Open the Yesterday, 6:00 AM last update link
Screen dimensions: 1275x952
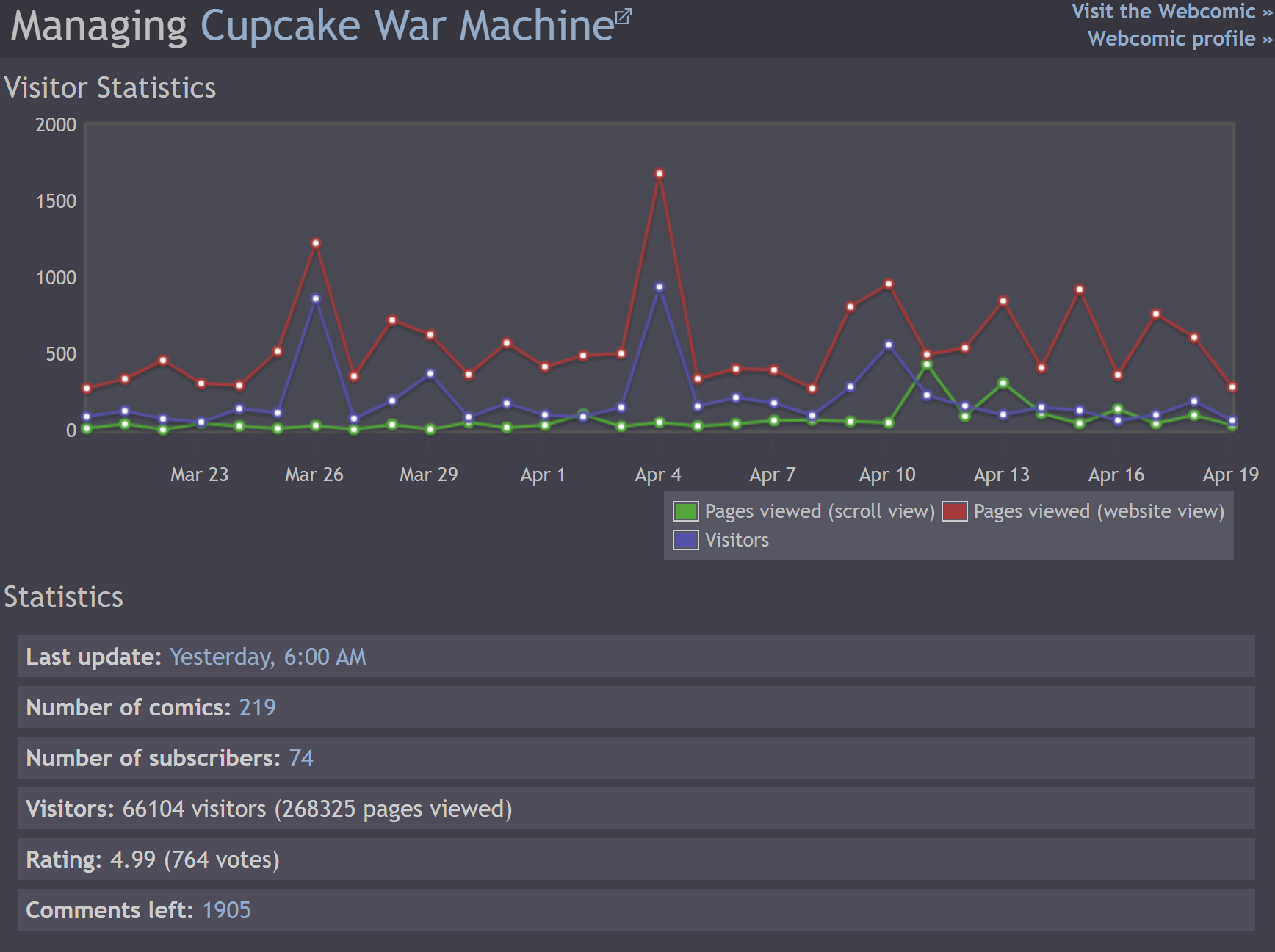point(267,657)
